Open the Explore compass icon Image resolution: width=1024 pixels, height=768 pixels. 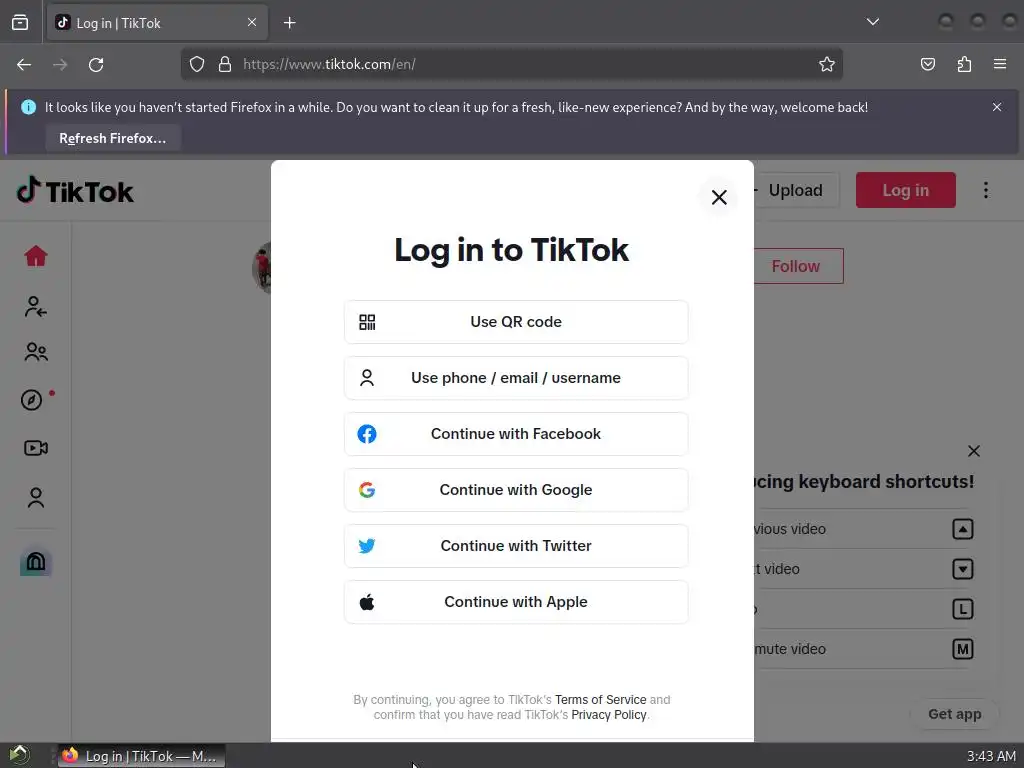[x=31, y=400]
